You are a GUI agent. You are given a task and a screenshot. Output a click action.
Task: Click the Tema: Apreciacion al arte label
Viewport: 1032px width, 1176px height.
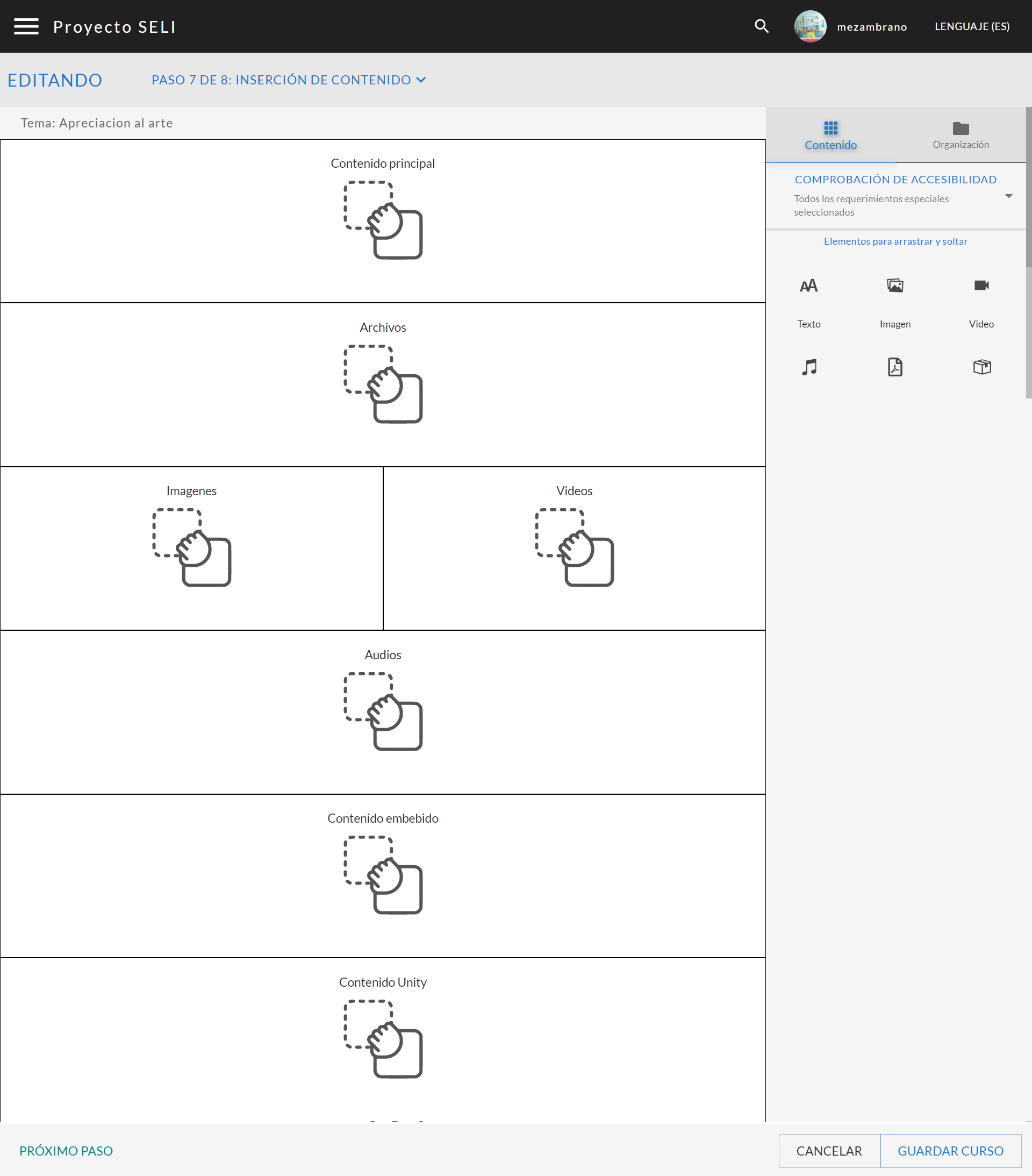97,123
